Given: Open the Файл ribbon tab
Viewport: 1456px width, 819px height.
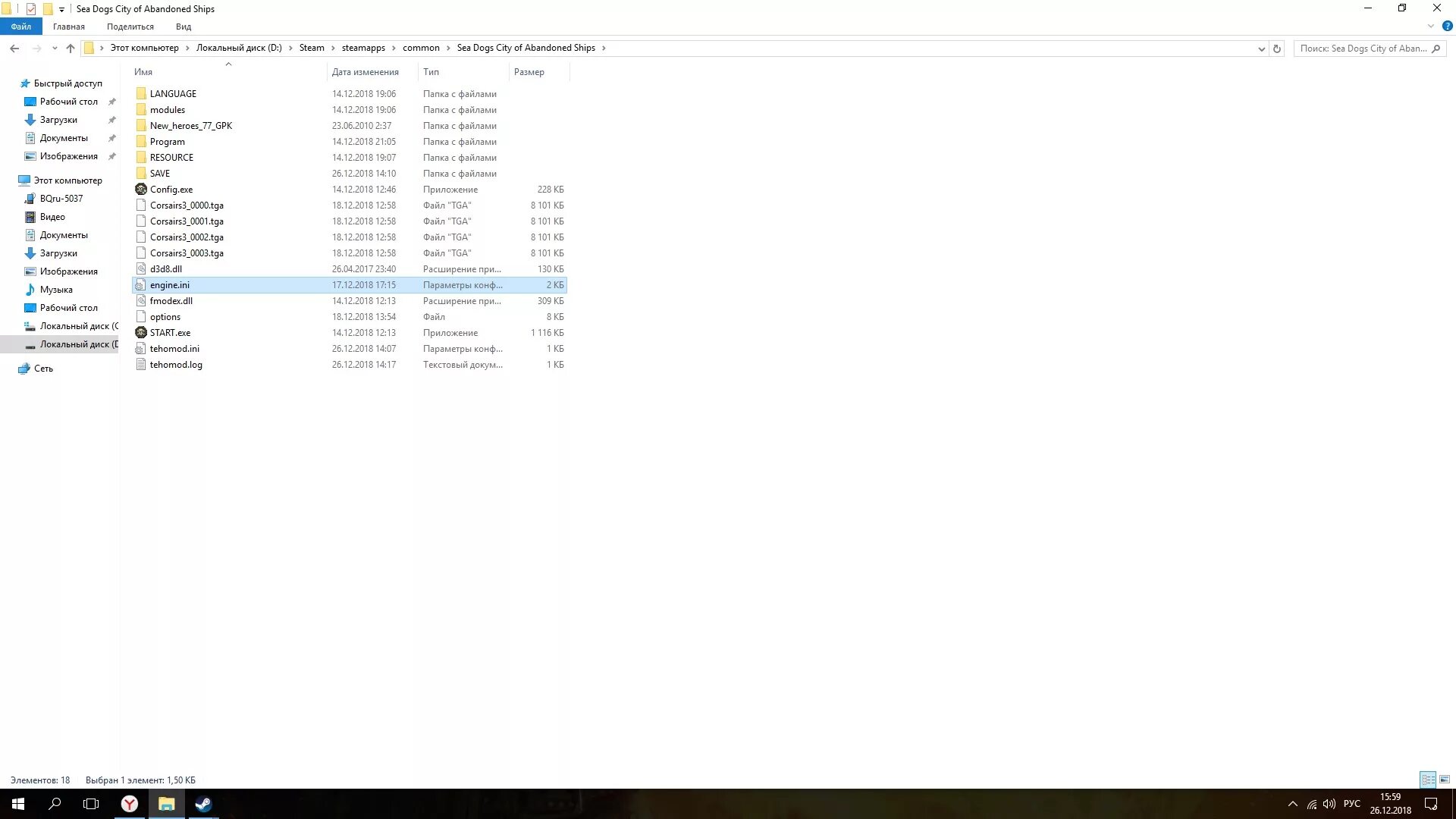Looking at the screenshot, I should tap(20, 27).
